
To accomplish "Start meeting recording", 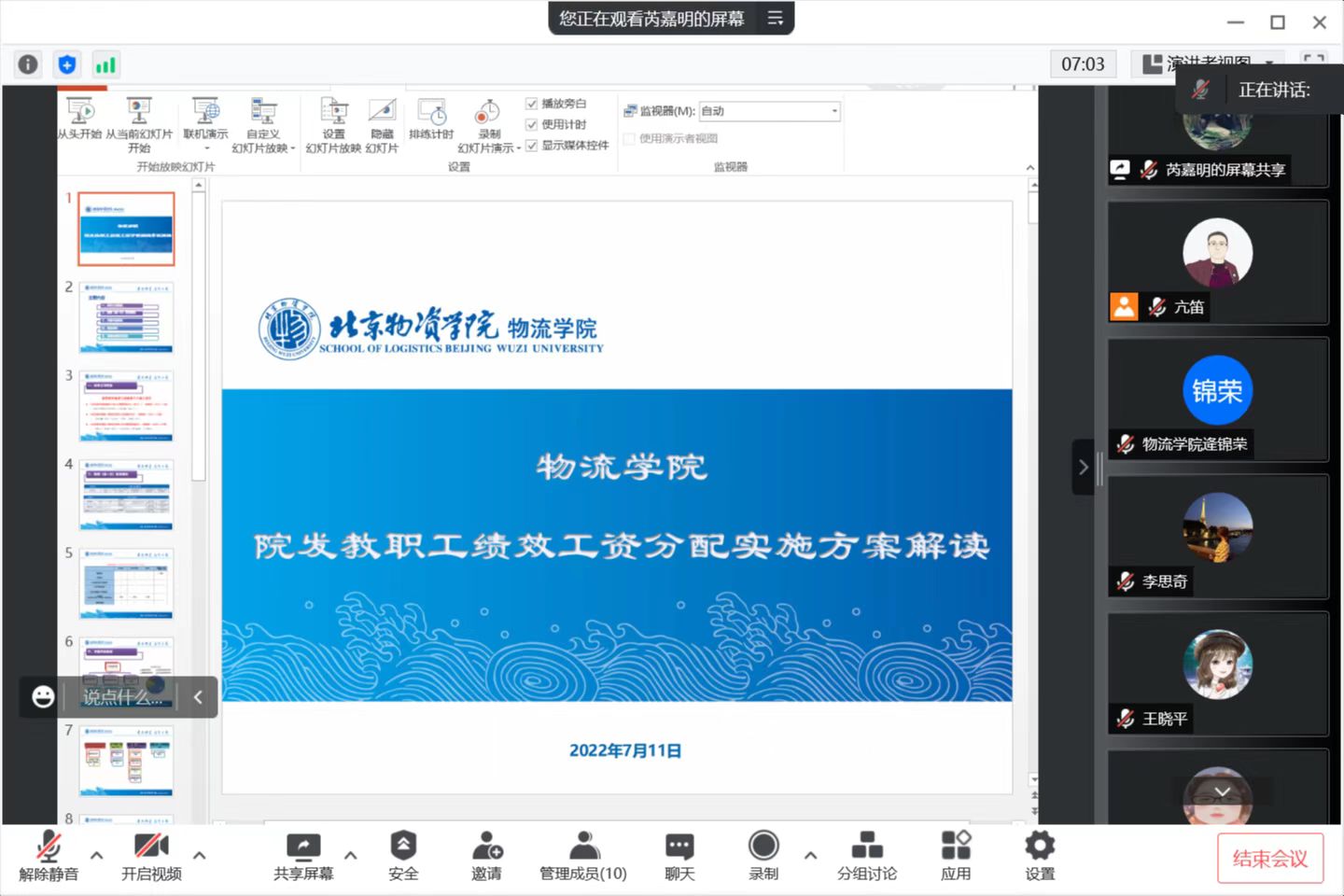I will [x=763, y=856].
